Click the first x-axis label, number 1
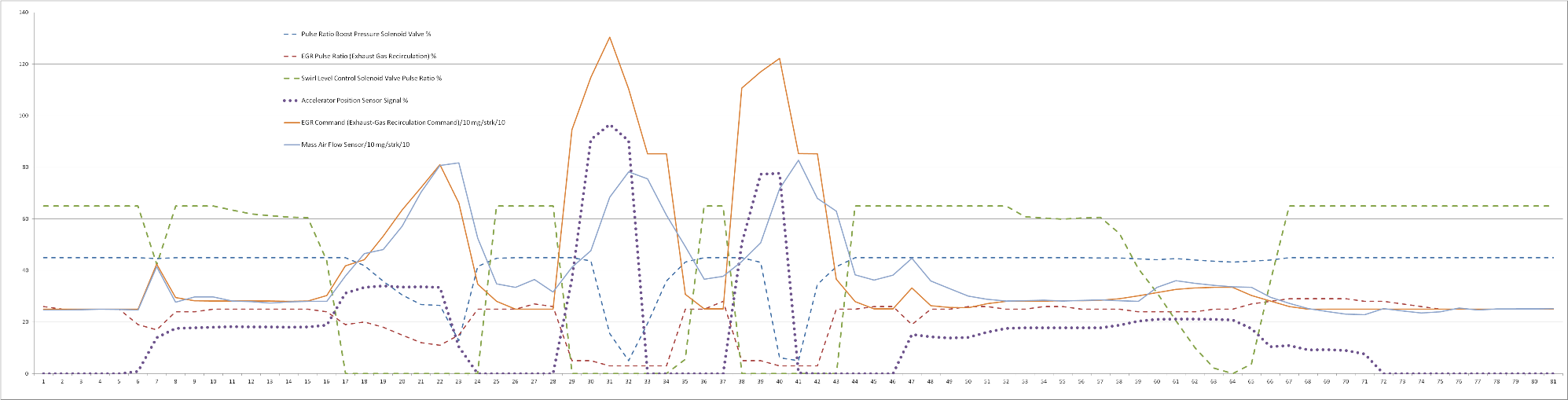The height and width of the screenshot is (400, 1568). pyautogui.click(x=43, y=382)
